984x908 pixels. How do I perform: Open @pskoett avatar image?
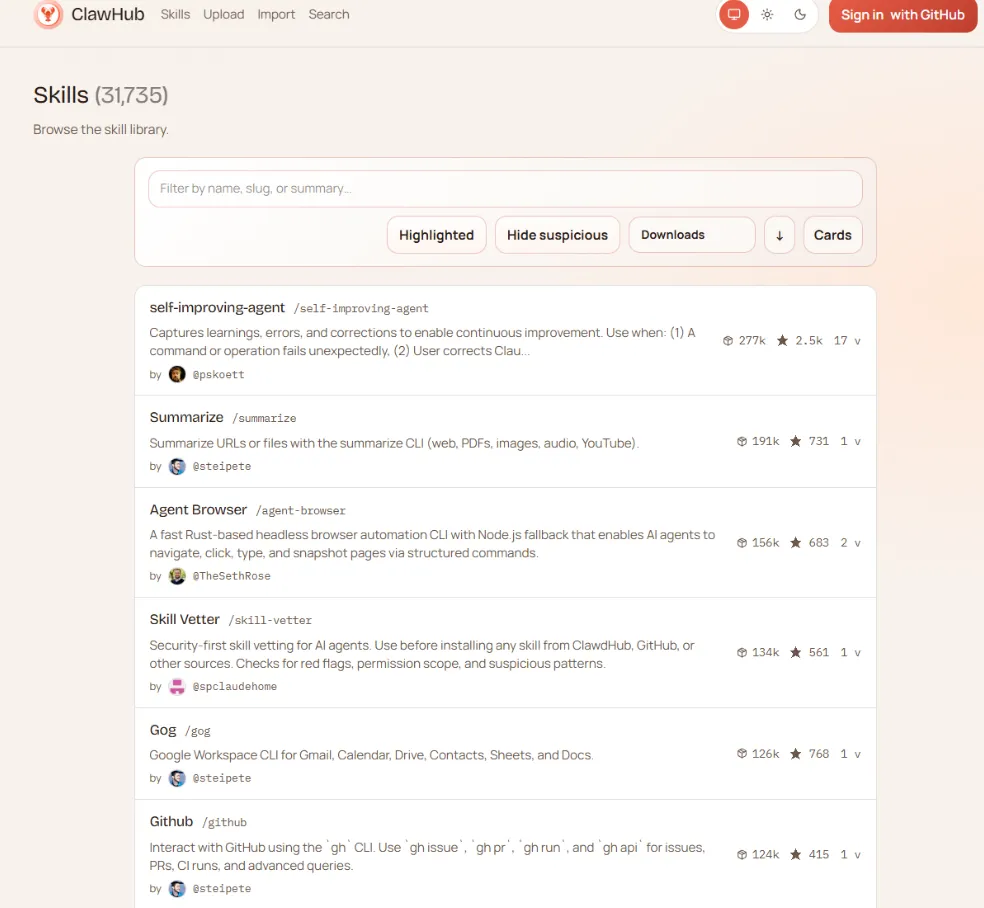[177, 375]
